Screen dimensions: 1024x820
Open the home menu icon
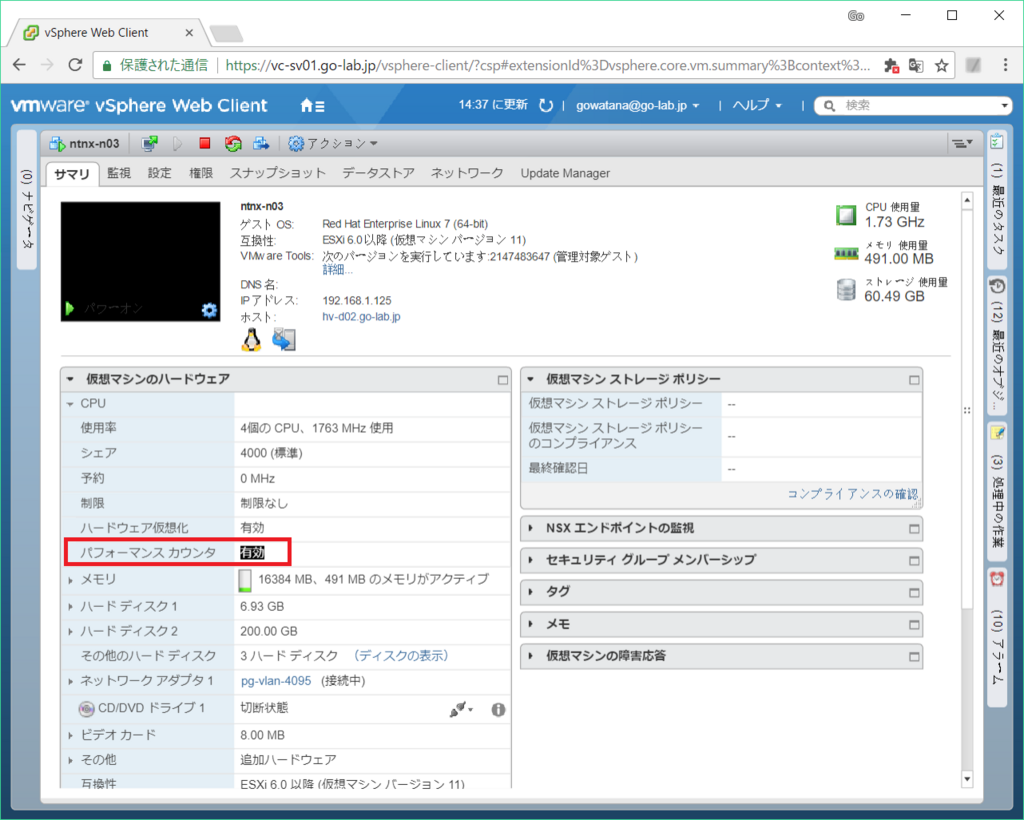[x=312, y=105]
